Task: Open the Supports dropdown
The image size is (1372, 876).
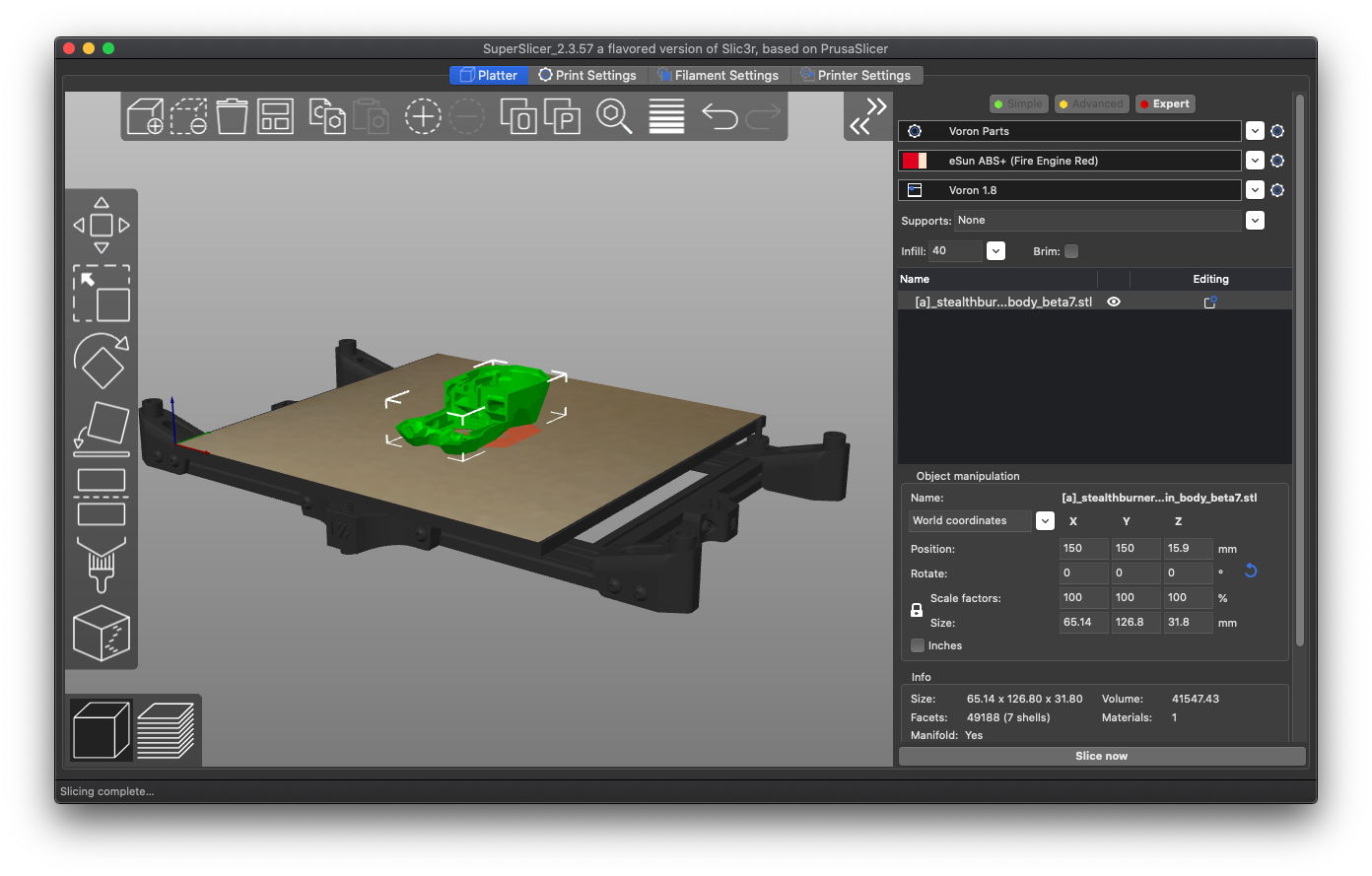Action: click(x=1255, y=220)
